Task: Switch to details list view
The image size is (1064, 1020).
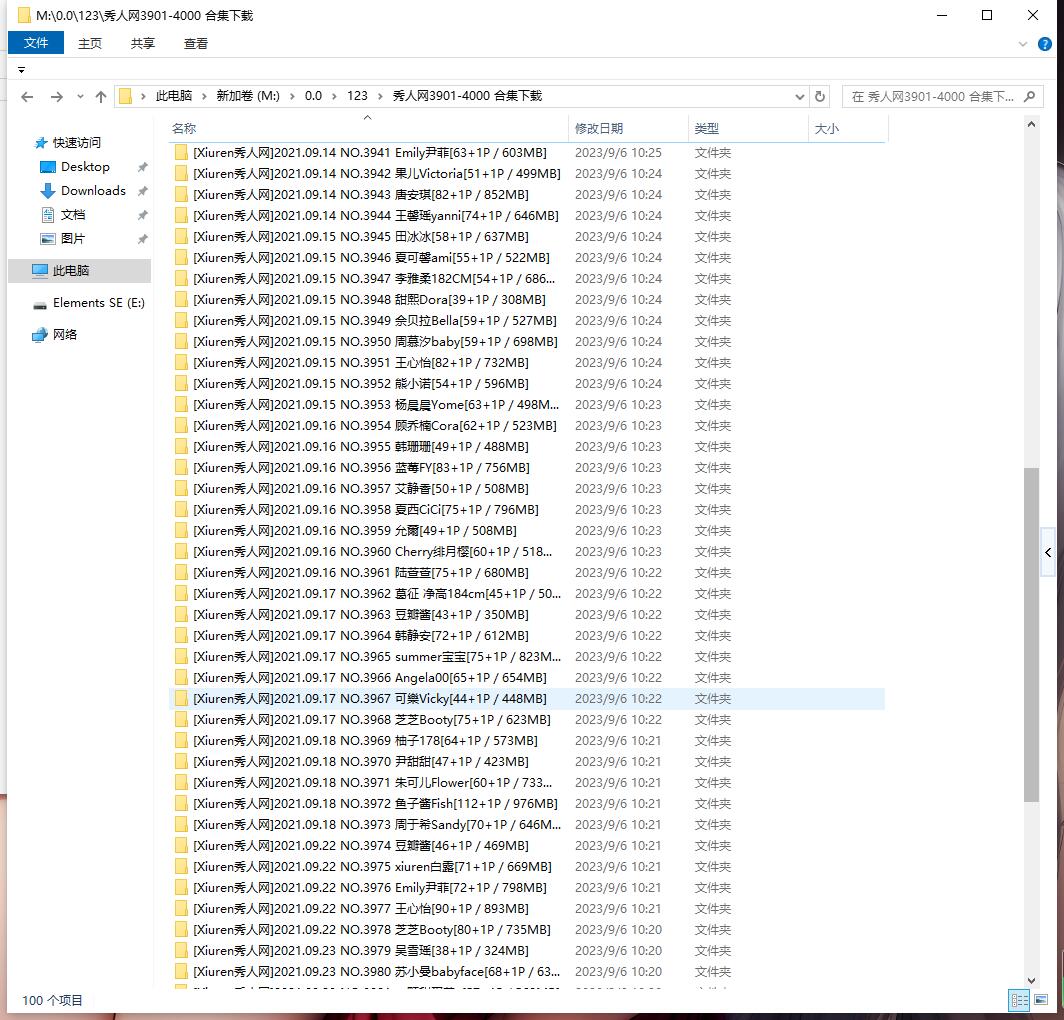Action: pyautogui.click(x=1019, y=1000)
